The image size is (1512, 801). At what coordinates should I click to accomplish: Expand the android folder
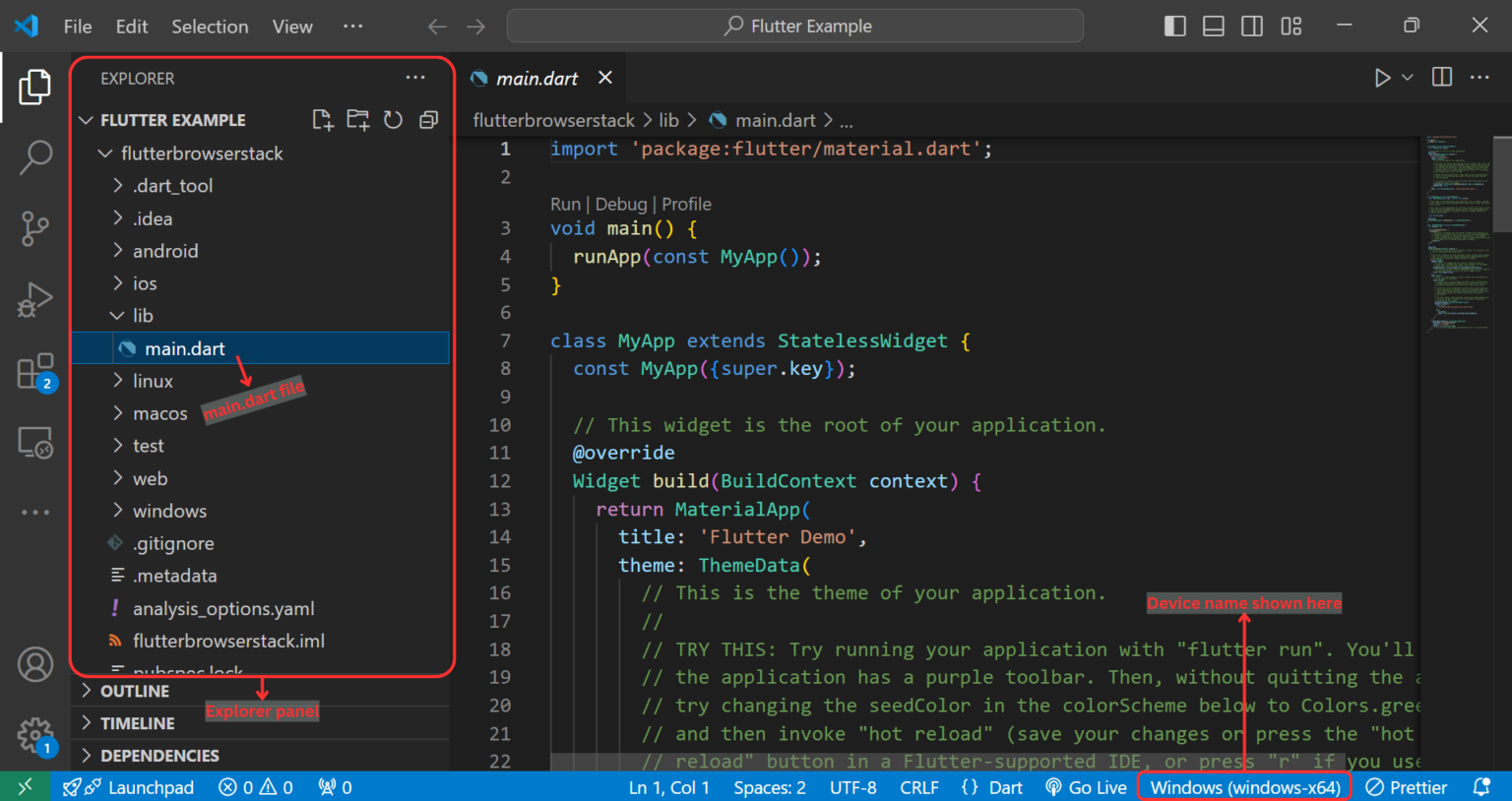pyautogui.click(x=167, y=250)
